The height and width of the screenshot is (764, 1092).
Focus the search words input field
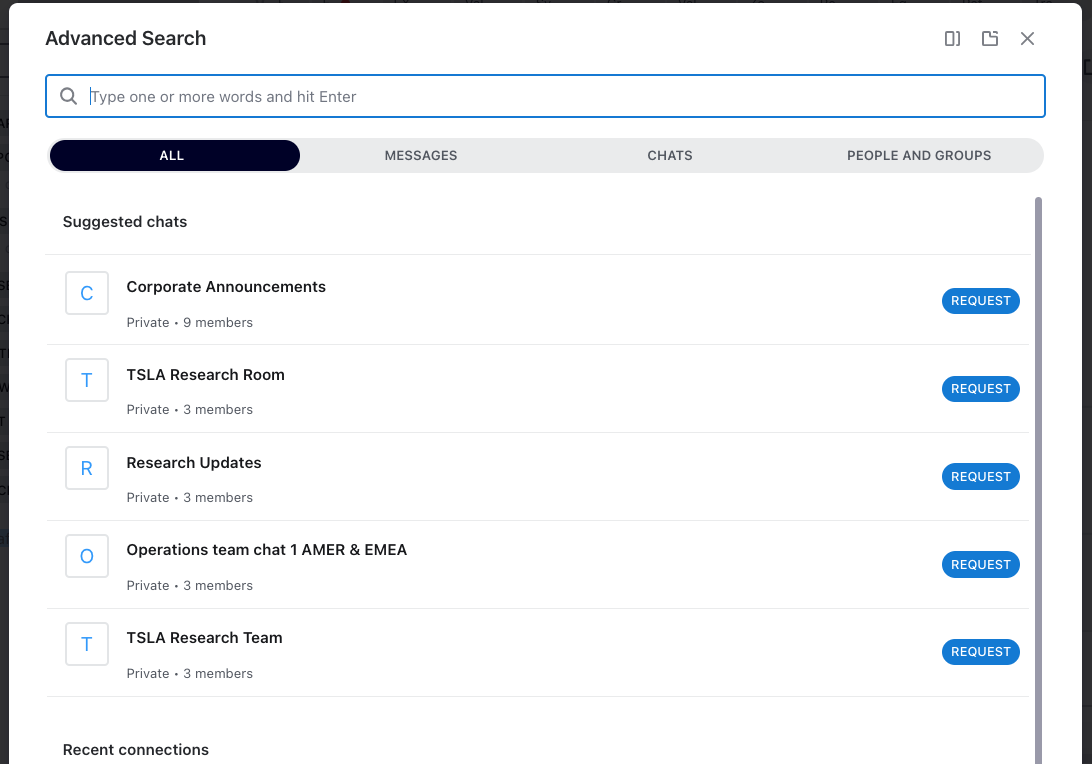point(545,96)
